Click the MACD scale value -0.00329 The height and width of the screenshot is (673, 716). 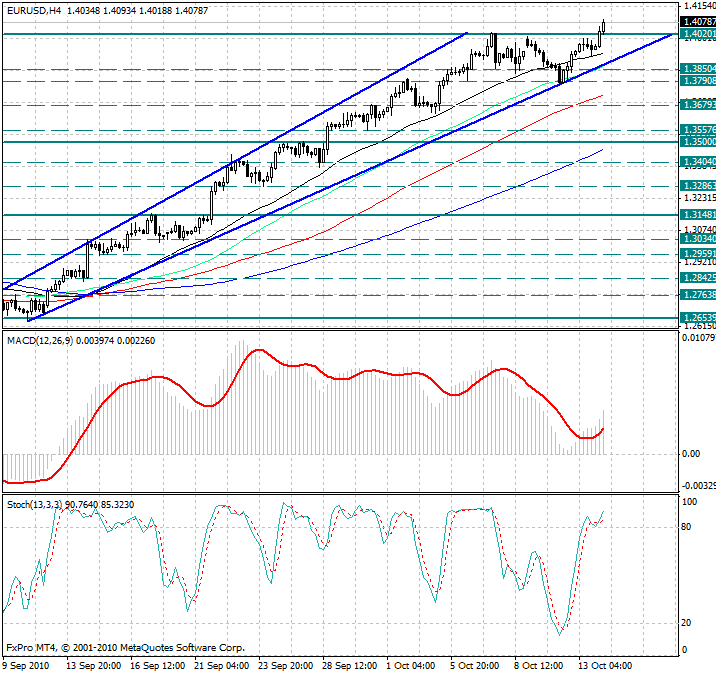pyautogui.click(x=699, y=485)
